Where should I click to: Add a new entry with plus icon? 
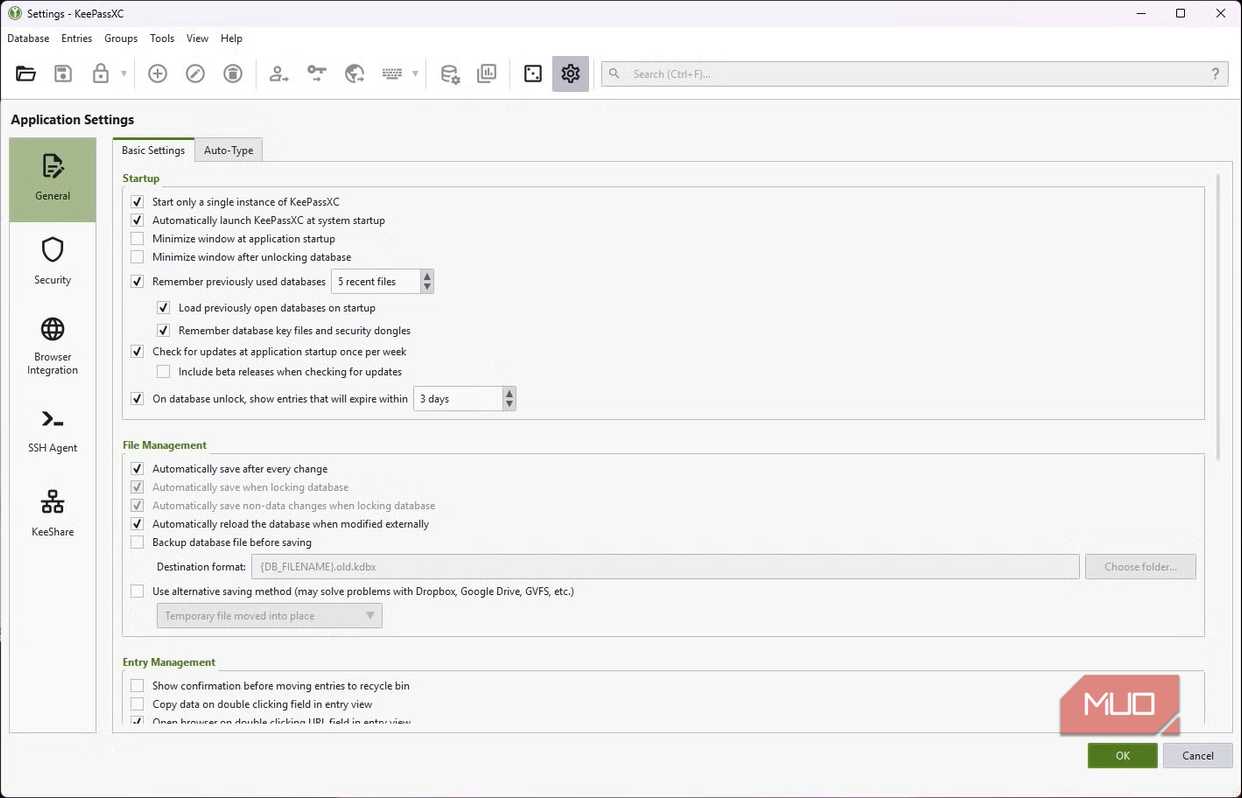tap(158, 73)
